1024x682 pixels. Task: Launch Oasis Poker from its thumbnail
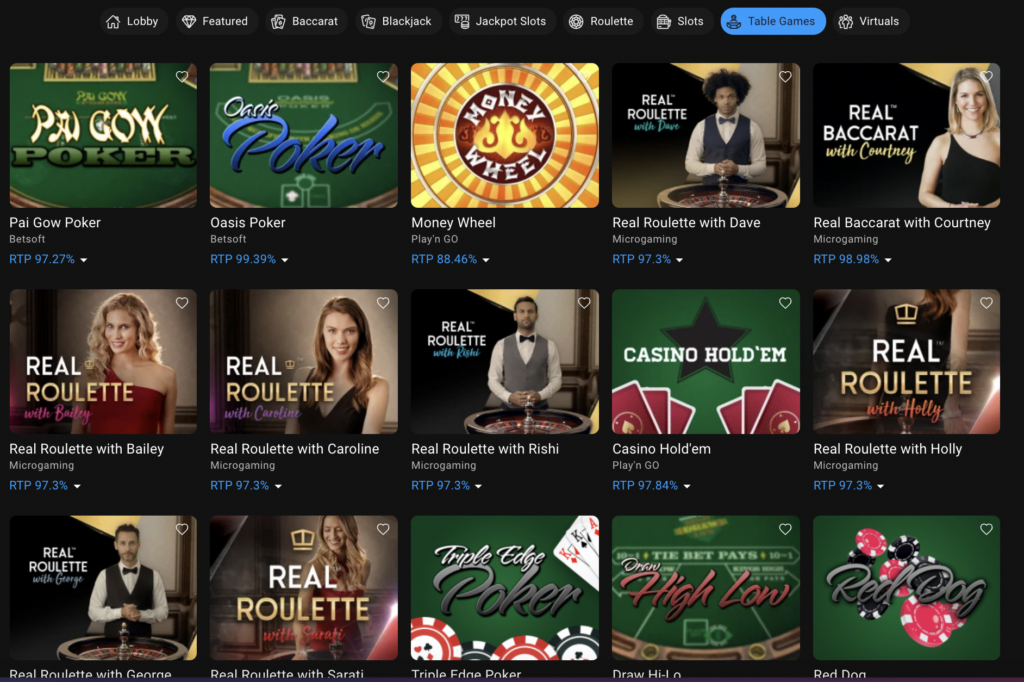[304, 135]
